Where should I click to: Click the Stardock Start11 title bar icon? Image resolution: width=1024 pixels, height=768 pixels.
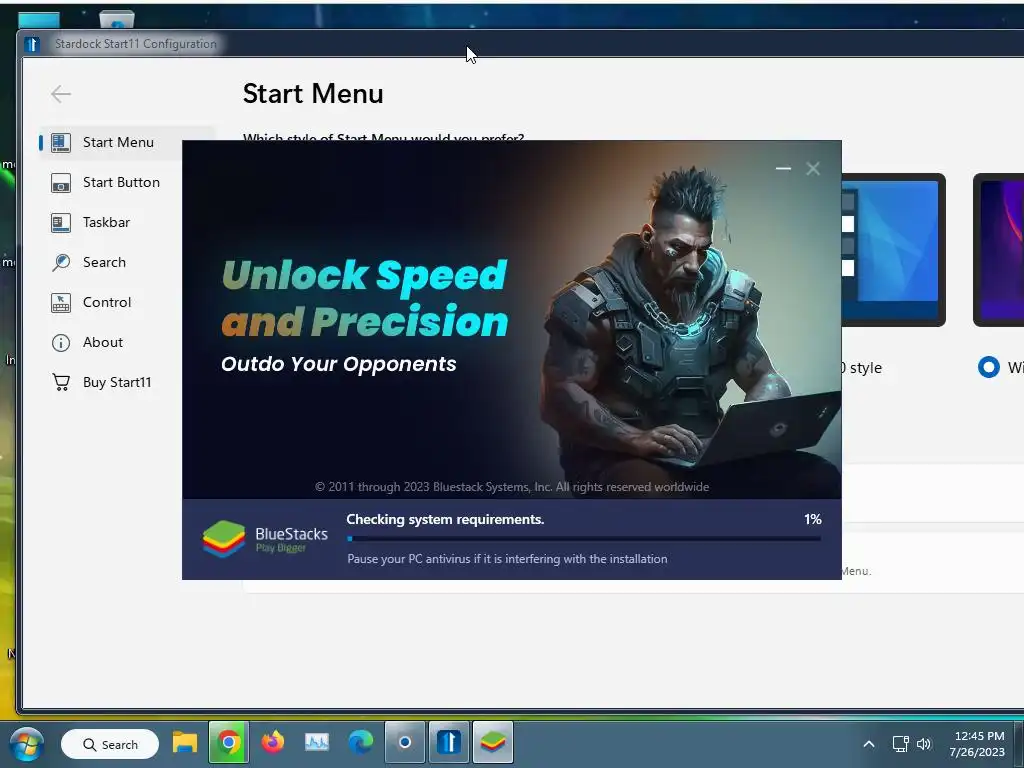point(32,44)
